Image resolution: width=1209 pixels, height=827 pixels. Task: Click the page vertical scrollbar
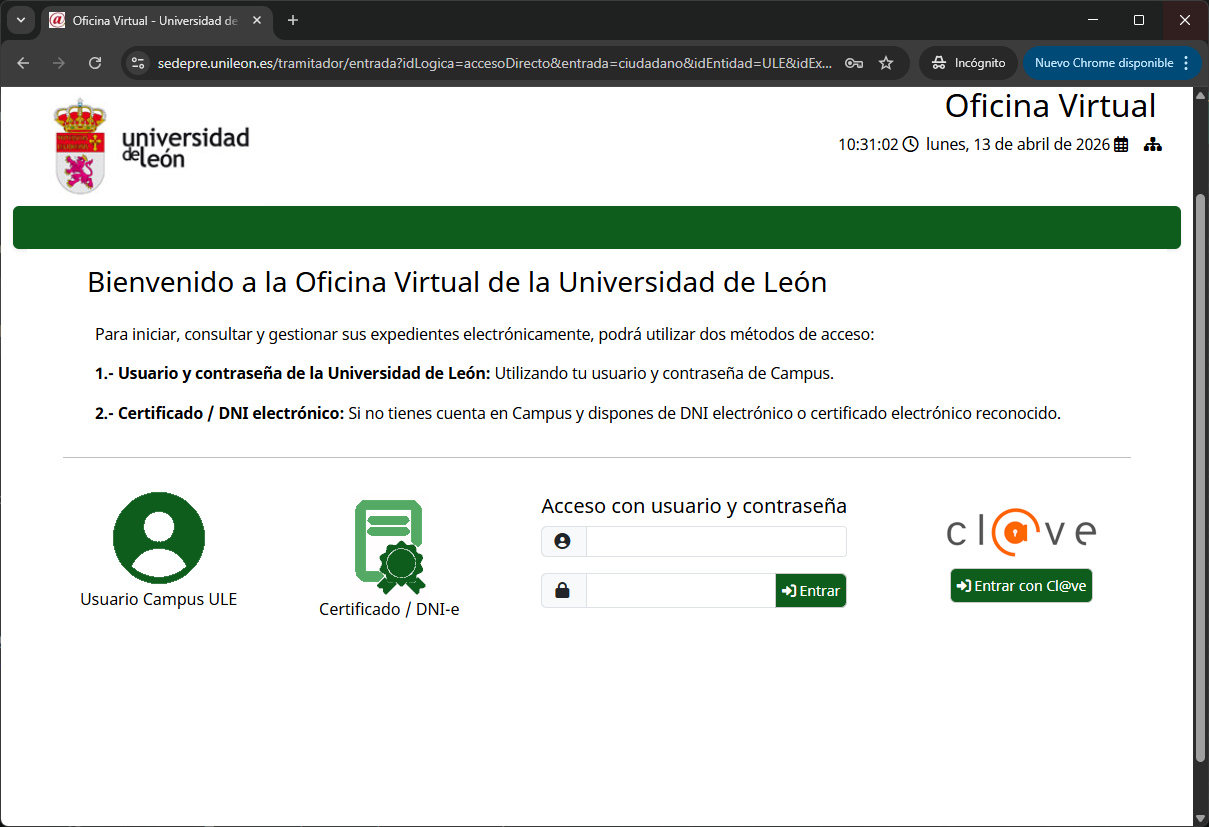tap(1200, 478)
